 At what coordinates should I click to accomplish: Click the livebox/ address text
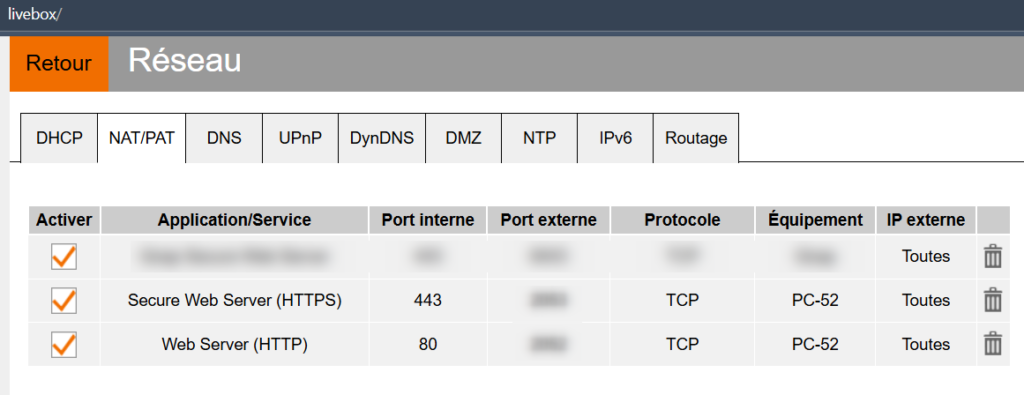pos(34,13)
